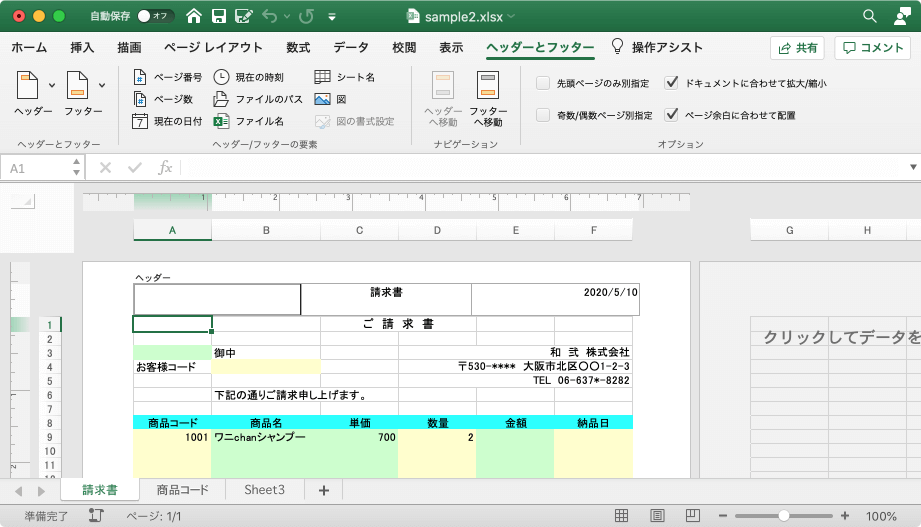Click the 共有 share button
The width and height of the screenshot is (921, 527).
coord(797,48)
